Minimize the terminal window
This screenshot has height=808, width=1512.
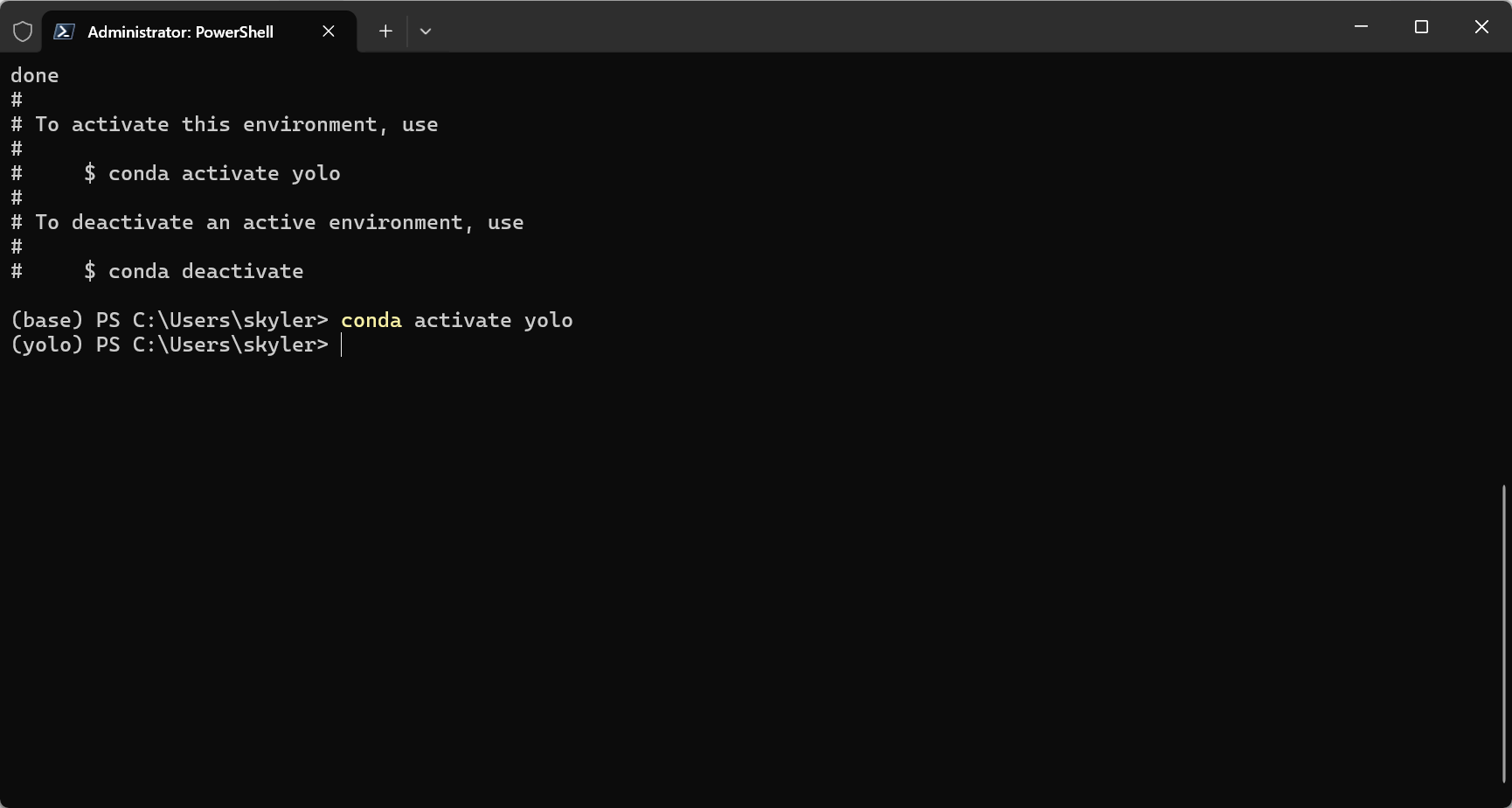(1361, 27)
